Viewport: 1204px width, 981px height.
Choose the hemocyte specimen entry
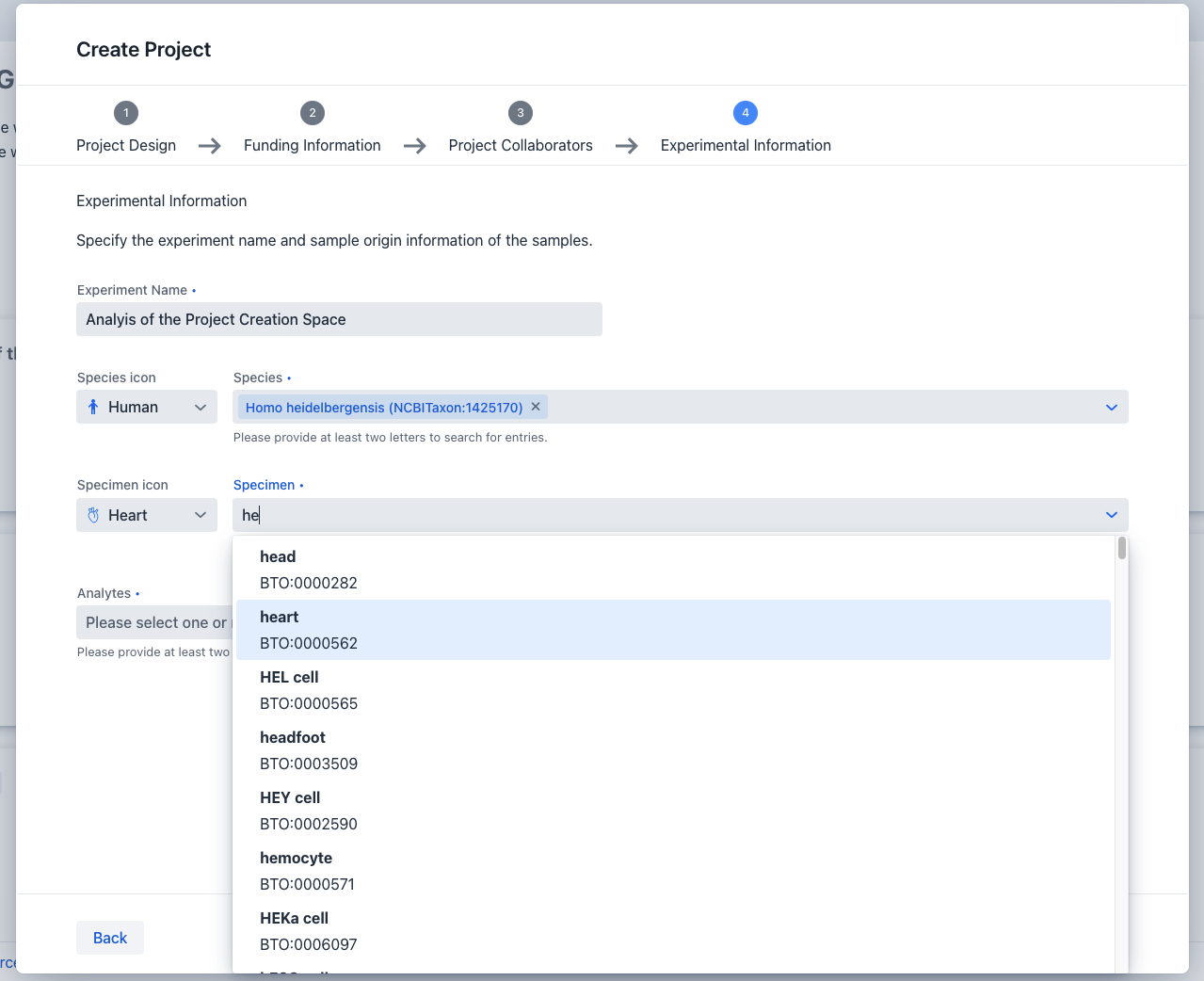(x=672, y=871)
